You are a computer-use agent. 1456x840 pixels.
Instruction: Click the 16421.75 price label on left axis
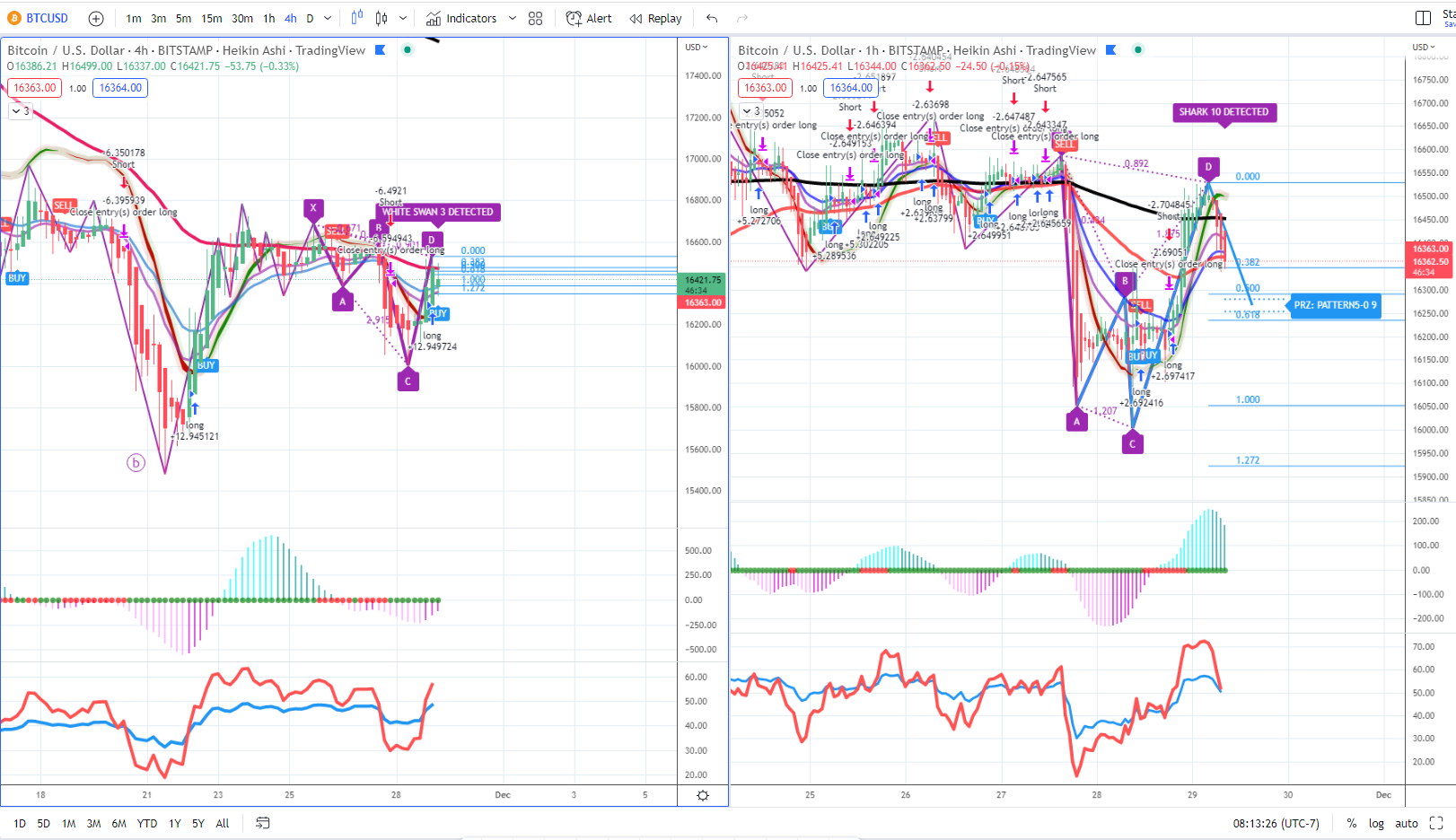point(703,280)
